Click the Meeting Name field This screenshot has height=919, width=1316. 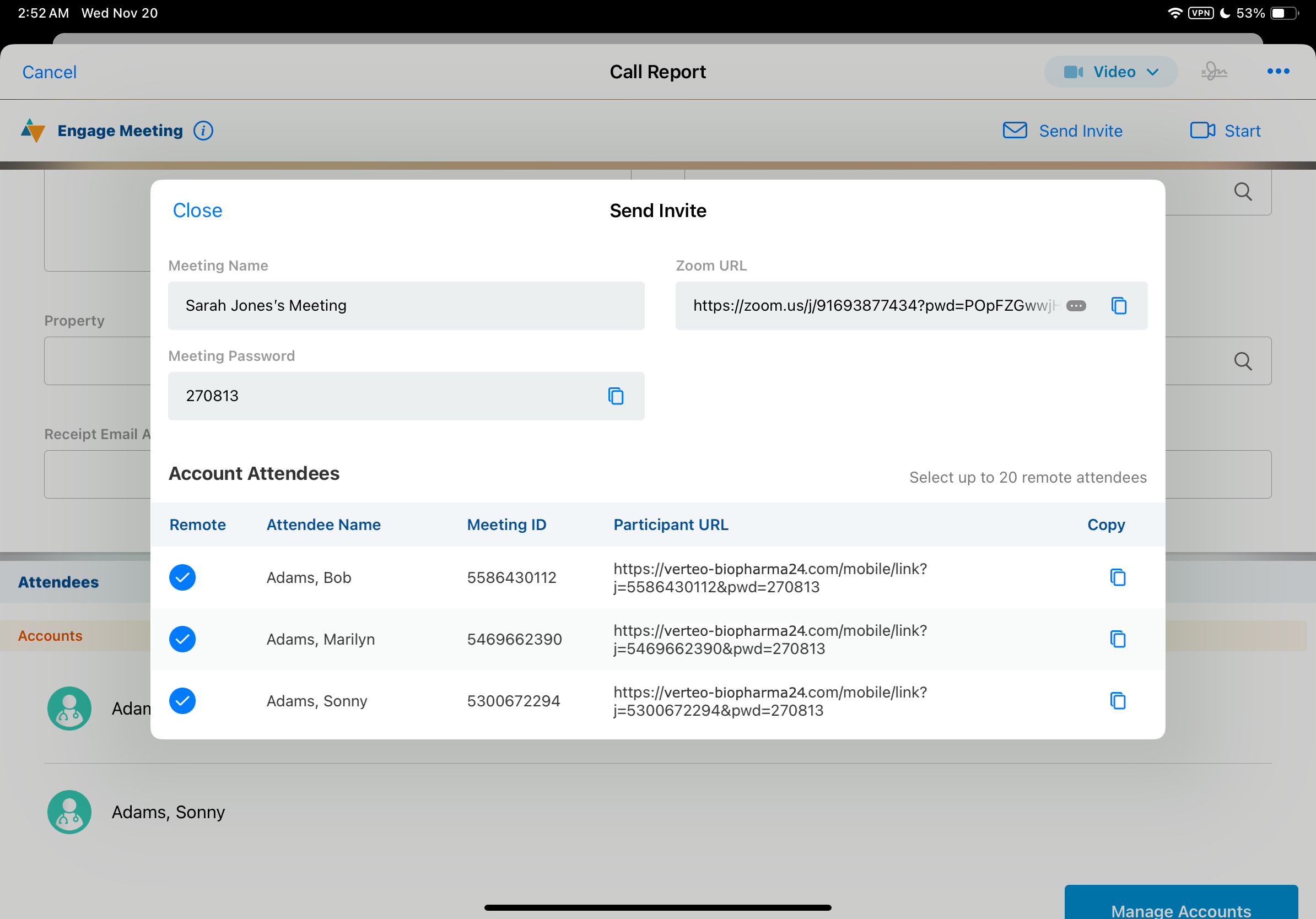coord(406,305)
